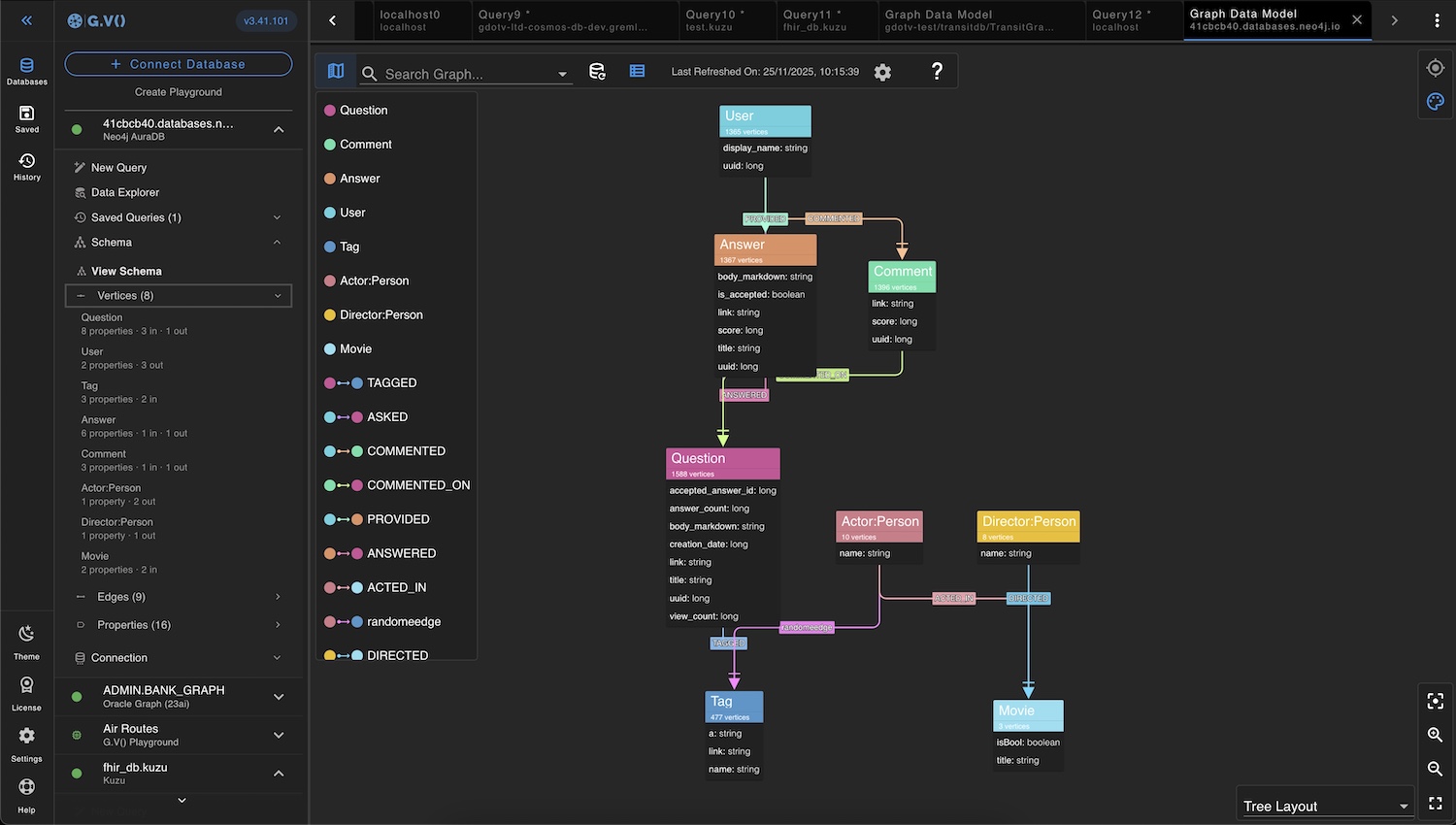Open the graph settings gear icon
This screenshot has height=825, width=1456.
882,71
